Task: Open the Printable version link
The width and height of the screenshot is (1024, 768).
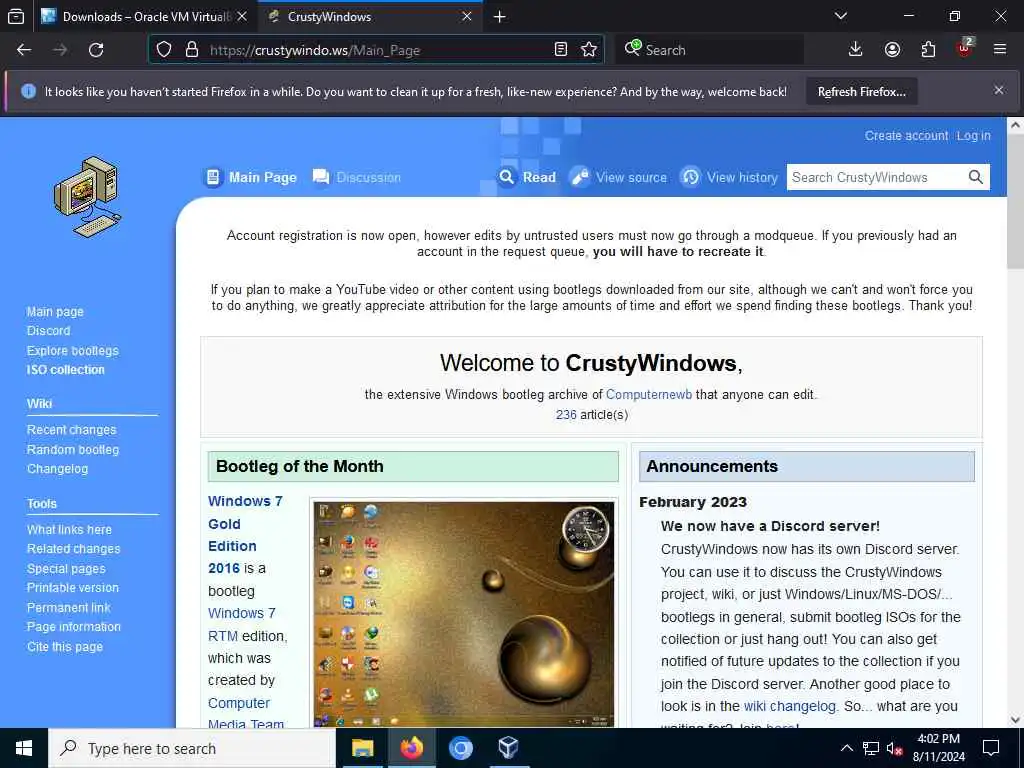Action: pyautogui.click(x=72, y=588)
